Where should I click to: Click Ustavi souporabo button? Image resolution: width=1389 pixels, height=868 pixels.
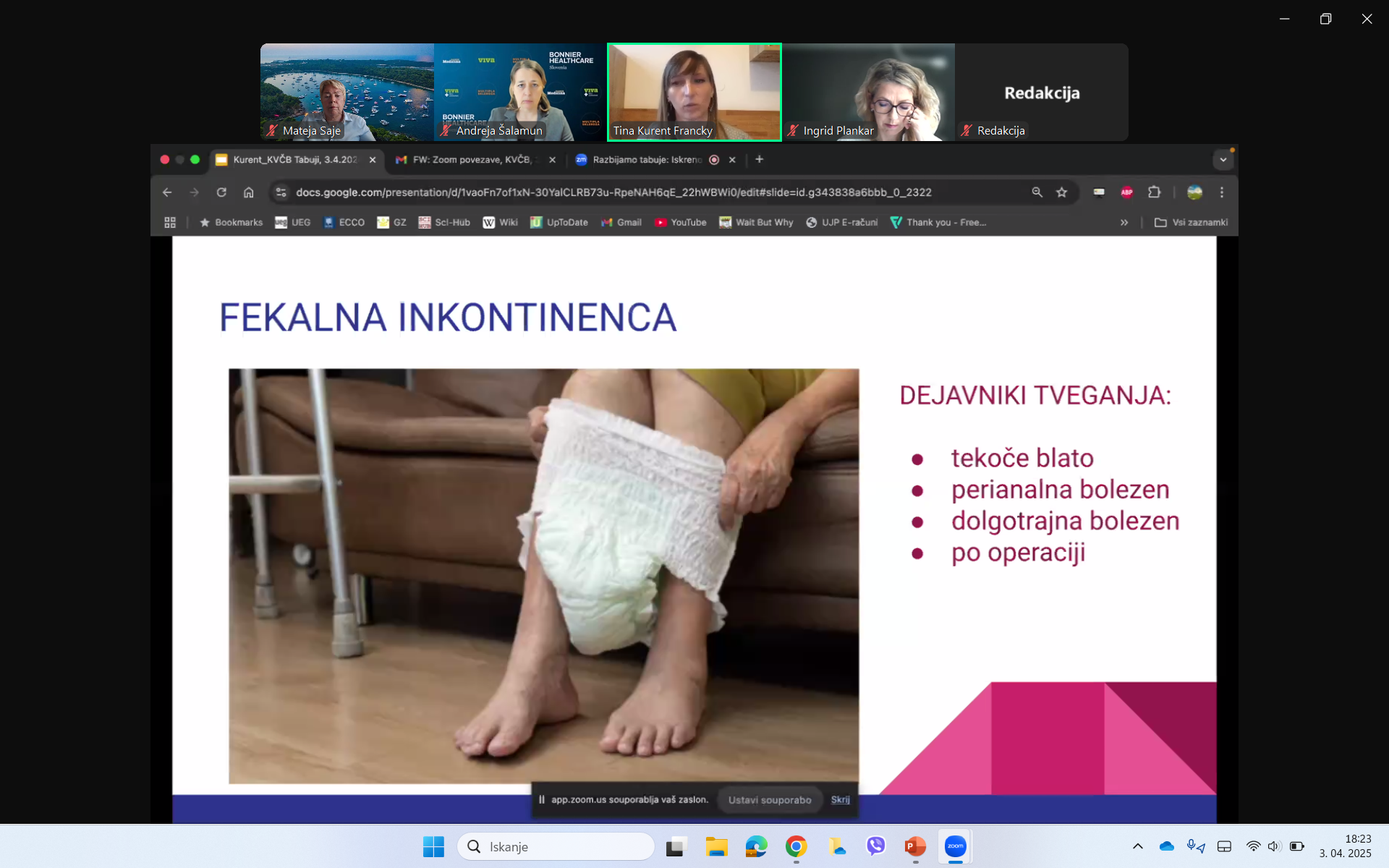coord(770,800)
